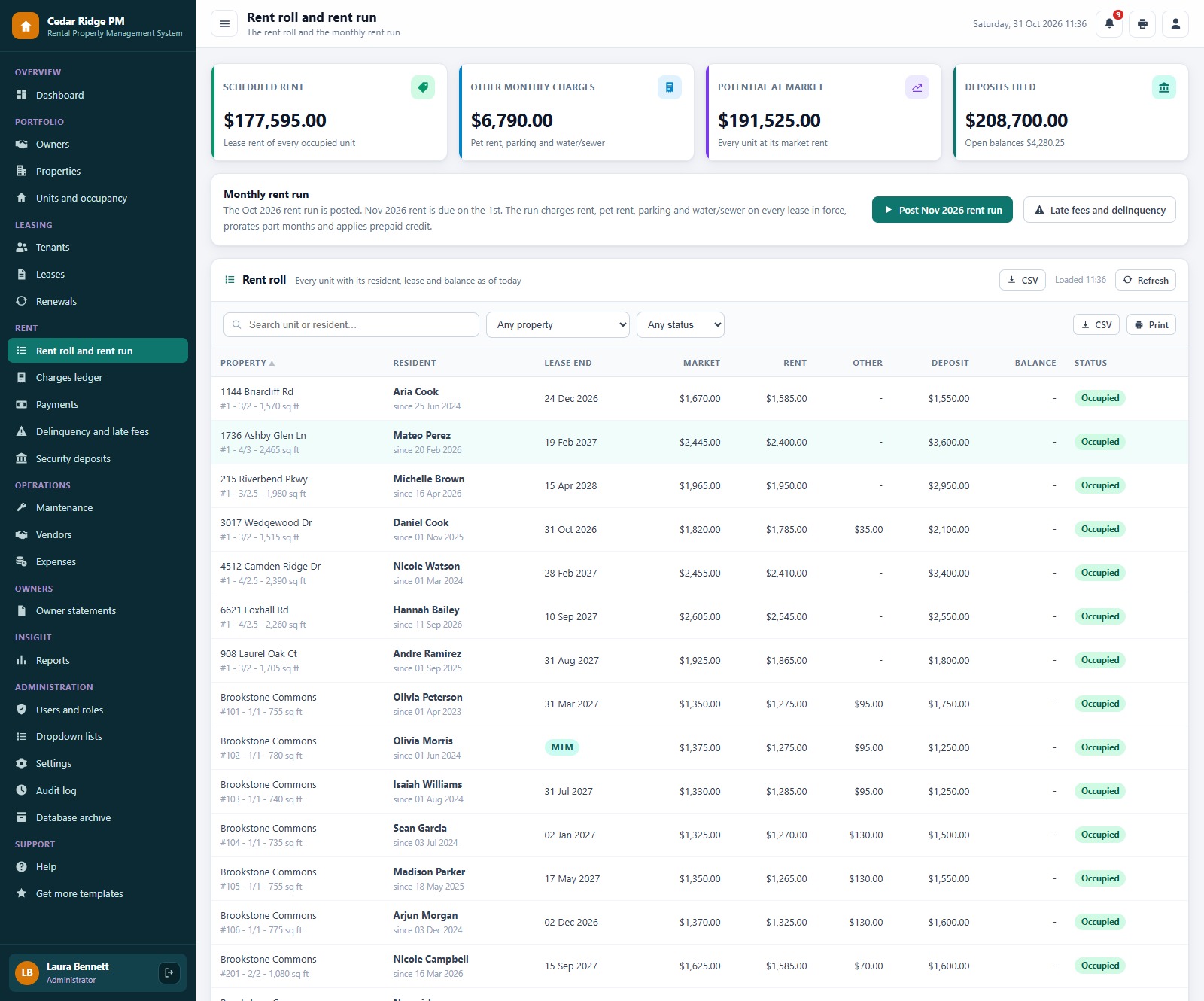The height and width of the screenshot is (1001, 1204).
Task: Open Reports in sidebar
Action: click(x=98, y=660)
